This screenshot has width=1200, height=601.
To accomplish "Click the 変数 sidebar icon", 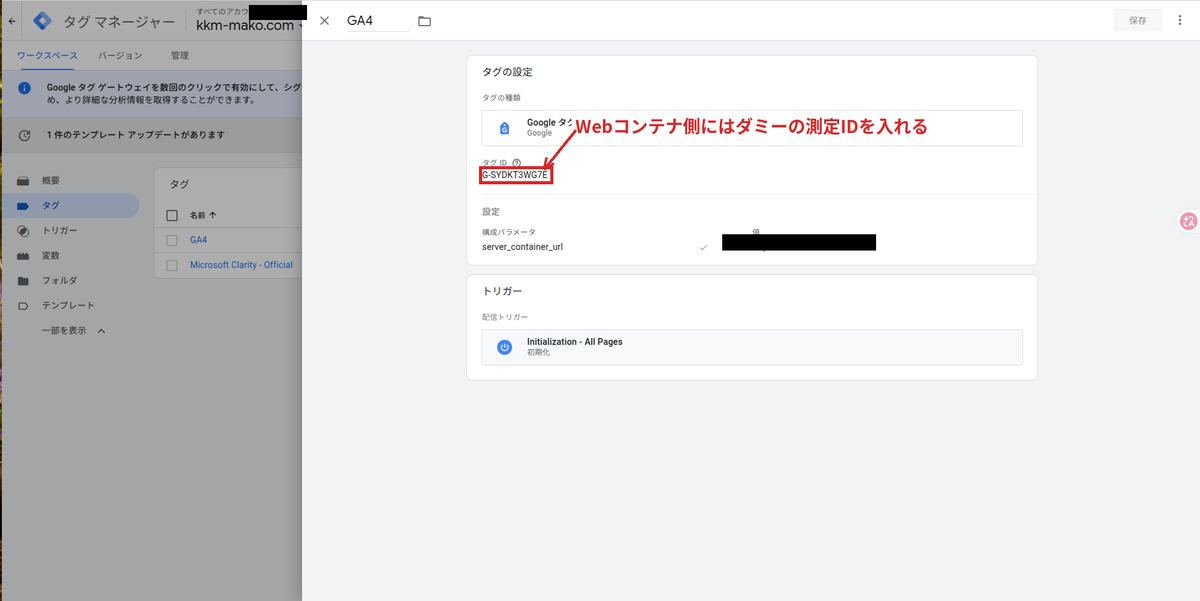I will (23, 256).
